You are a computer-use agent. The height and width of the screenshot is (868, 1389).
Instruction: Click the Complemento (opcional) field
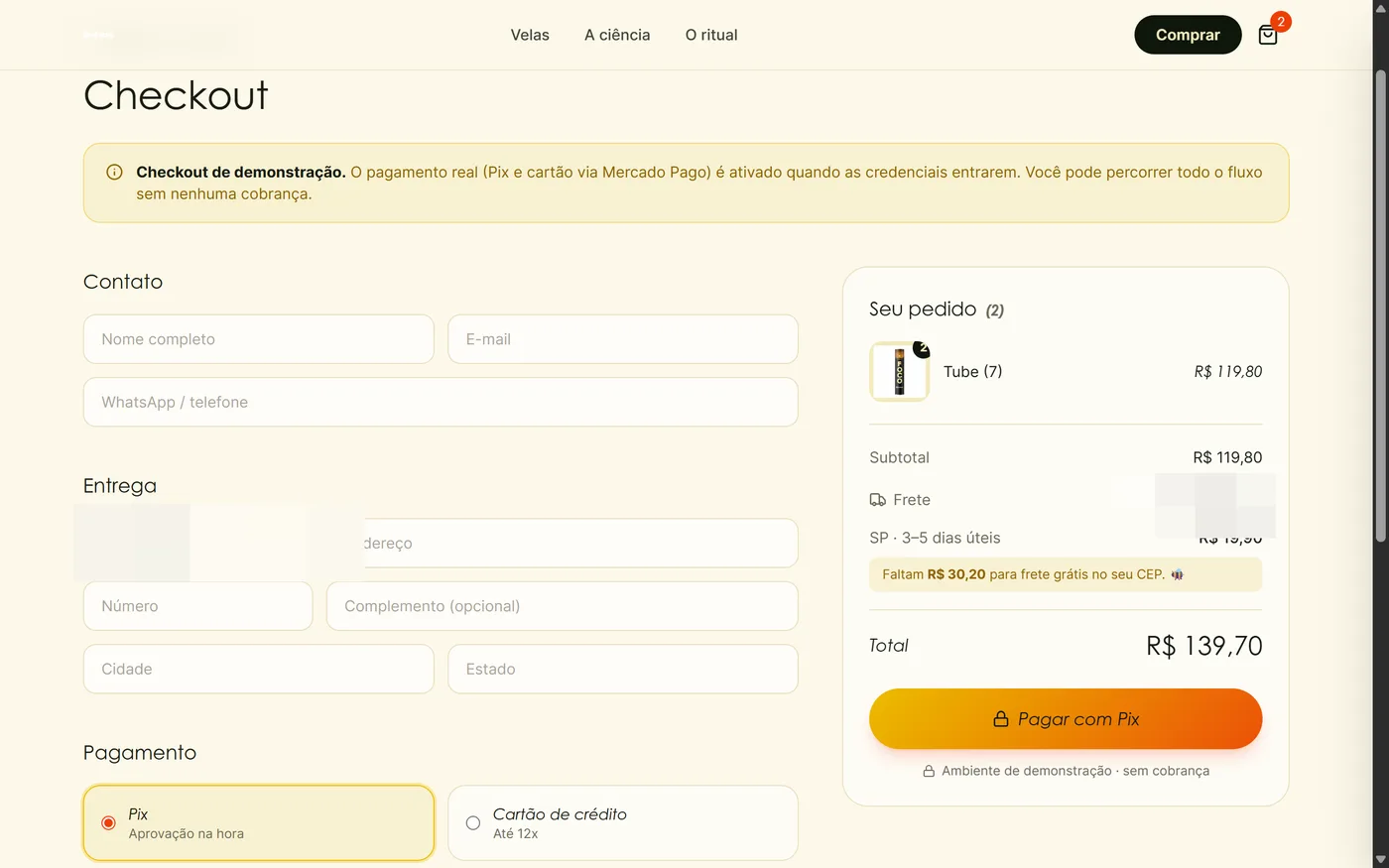click(563, 606)
